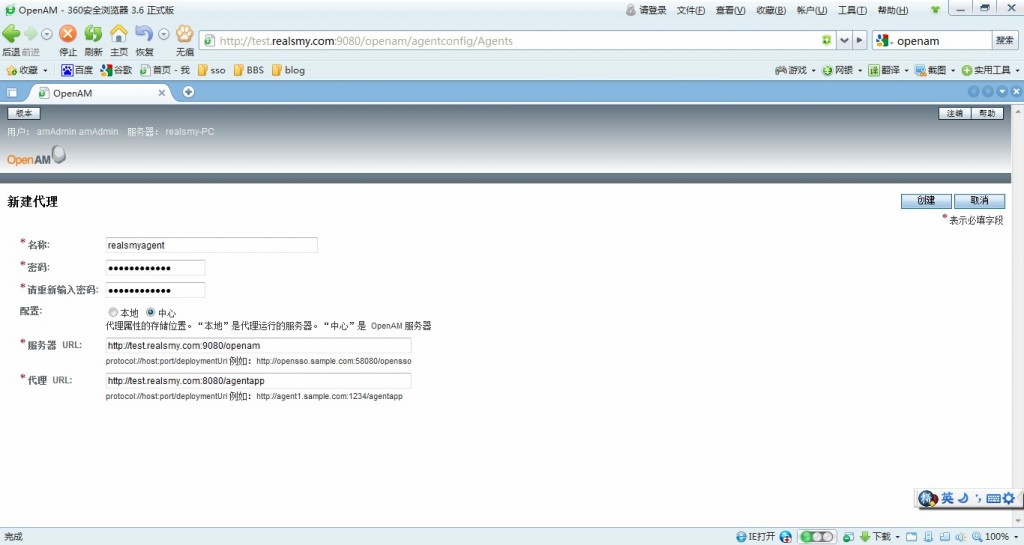Click the browser address bar

(x=516, y=40)
